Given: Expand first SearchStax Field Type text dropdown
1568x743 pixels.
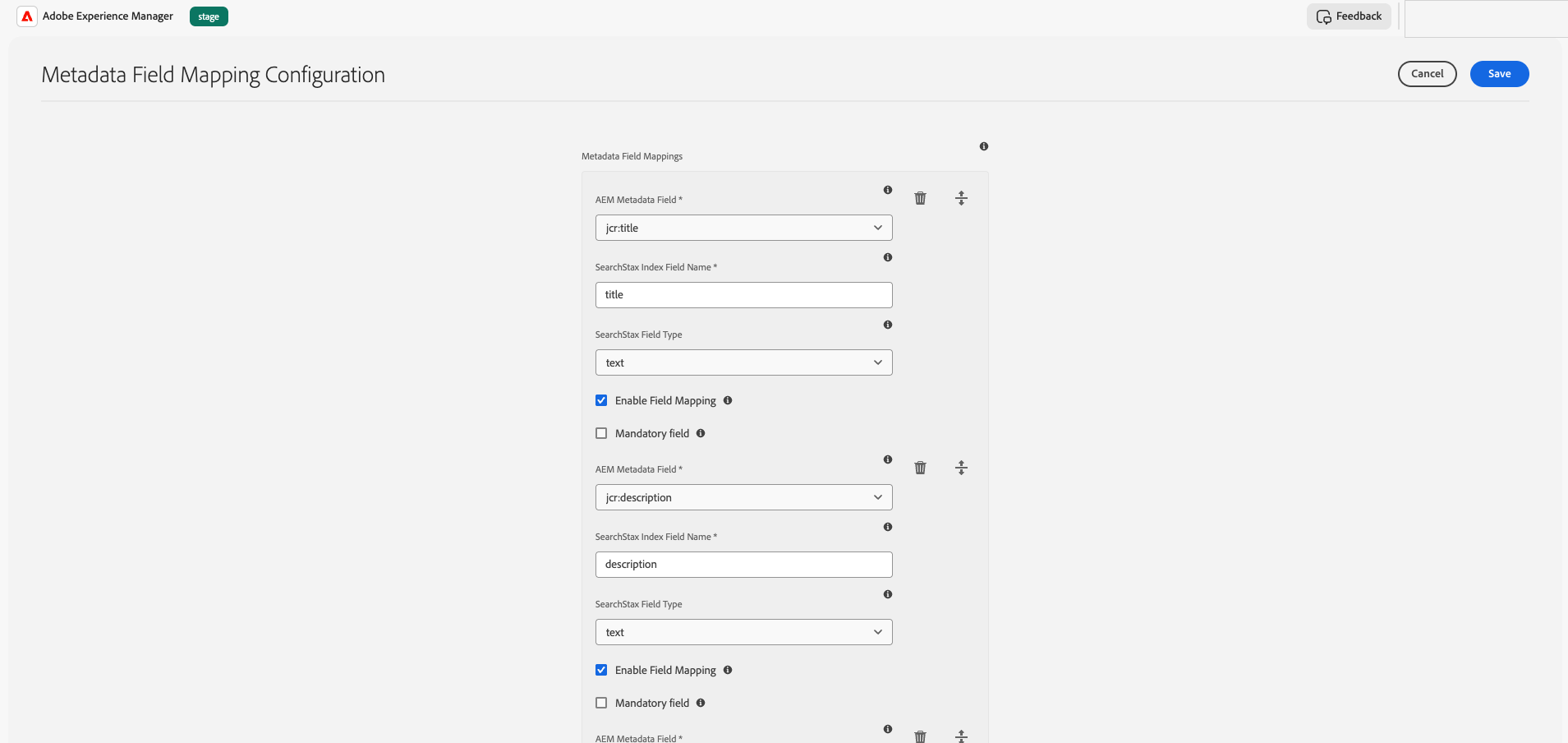Looking at the screenshot, I should (x=743, y=362).
